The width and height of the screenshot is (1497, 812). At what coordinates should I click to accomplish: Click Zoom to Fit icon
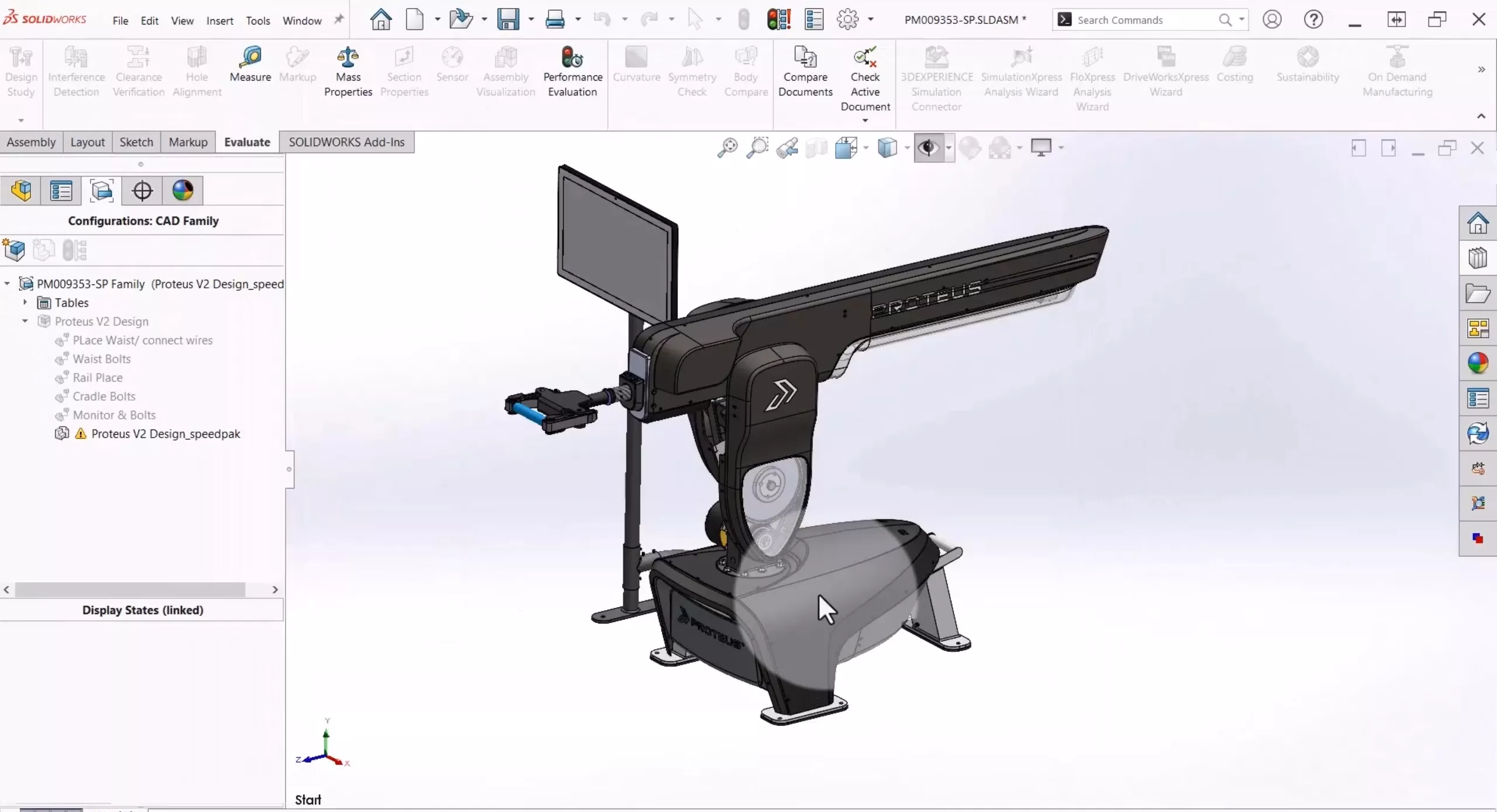pyautogui.click(x=727, y=148)
